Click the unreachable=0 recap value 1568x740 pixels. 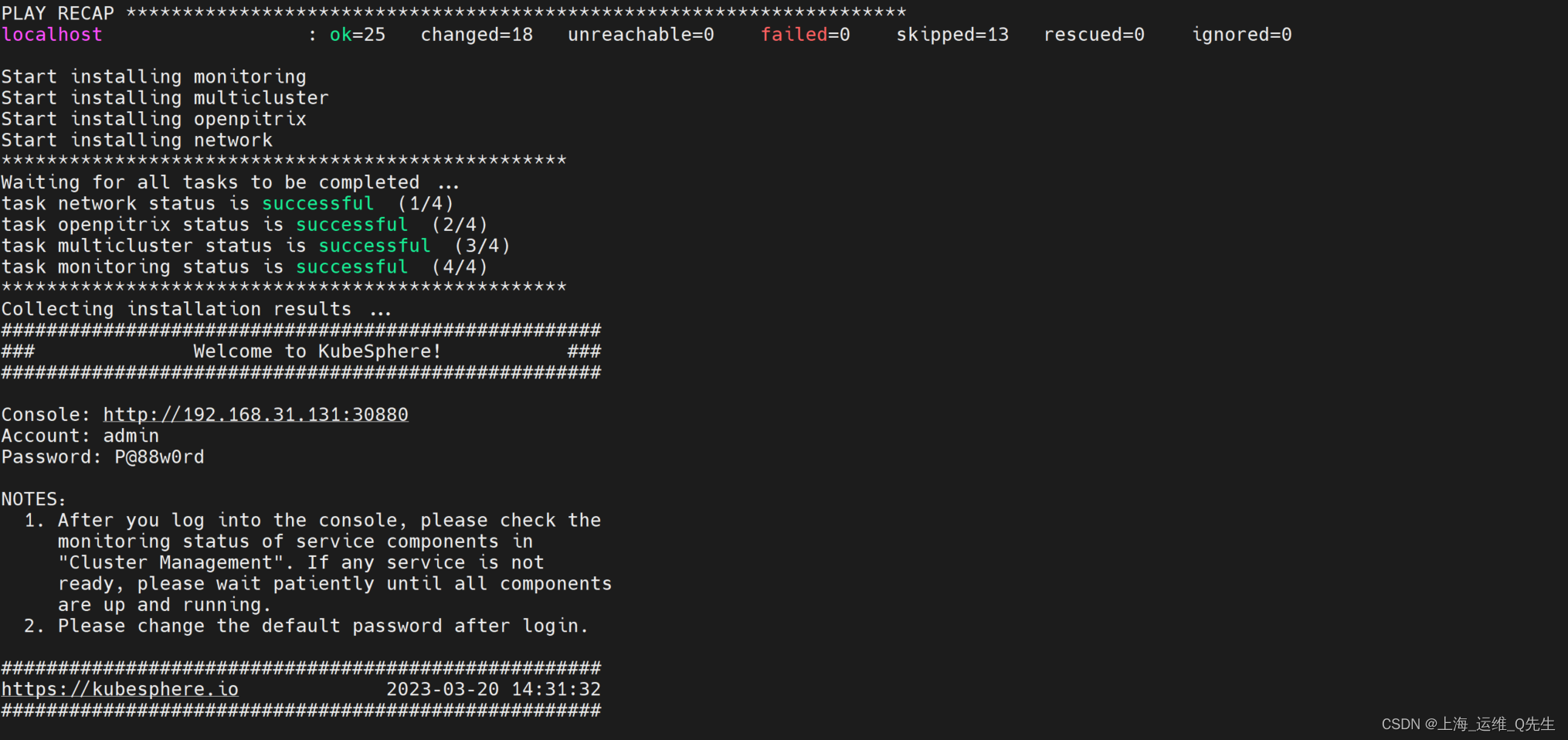coord(641,35)
